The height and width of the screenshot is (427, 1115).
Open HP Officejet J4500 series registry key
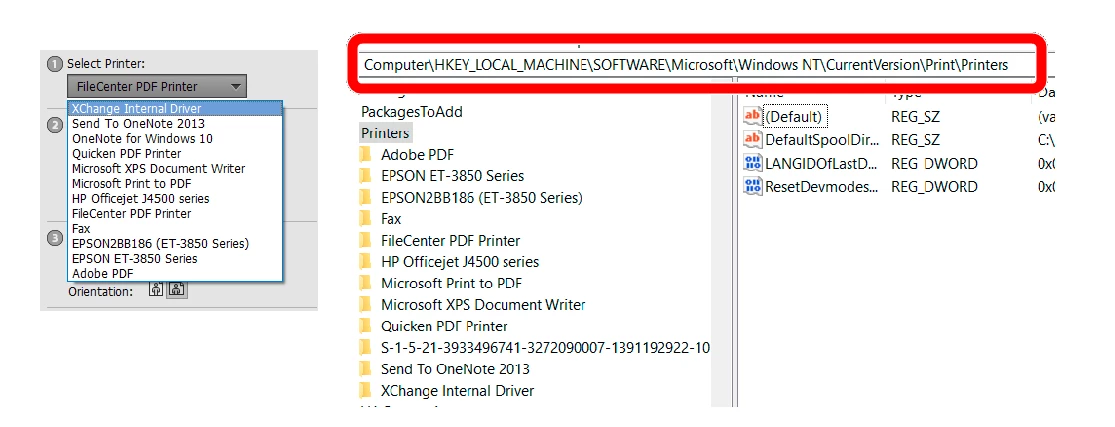[460, 262]
